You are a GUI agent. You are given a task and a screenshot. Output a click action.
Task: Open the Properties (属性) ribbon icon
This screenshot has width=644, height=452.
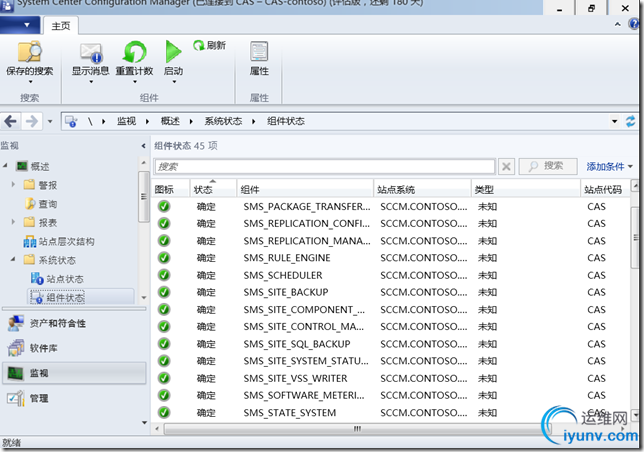coord(259,51)
